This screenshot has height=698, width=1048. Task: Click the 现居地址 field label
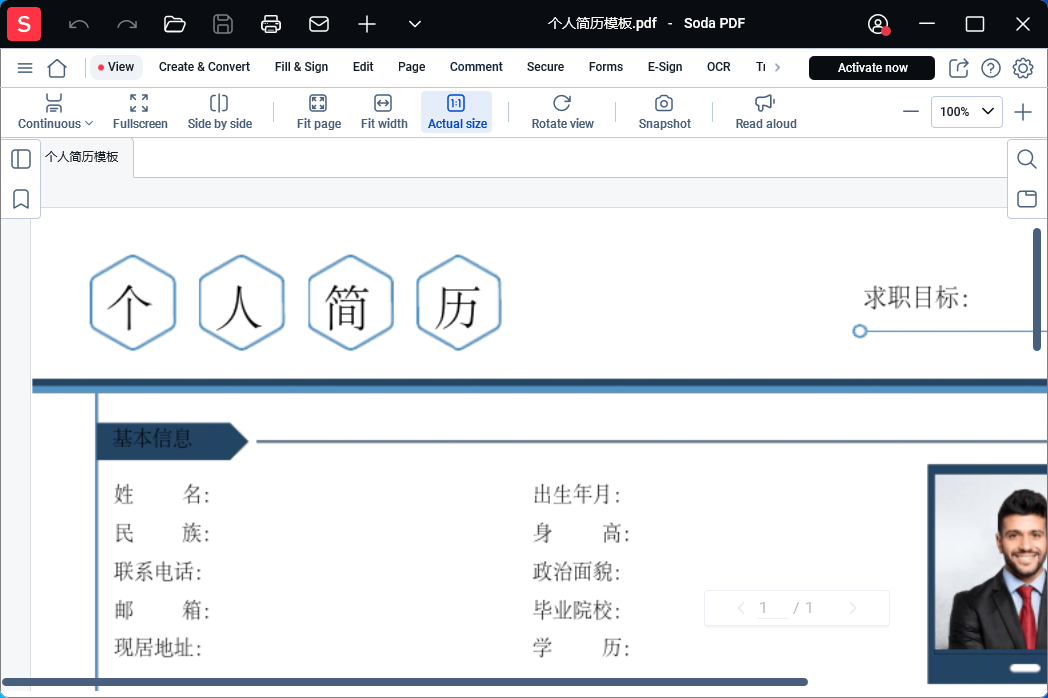click(x=158, y=647)
